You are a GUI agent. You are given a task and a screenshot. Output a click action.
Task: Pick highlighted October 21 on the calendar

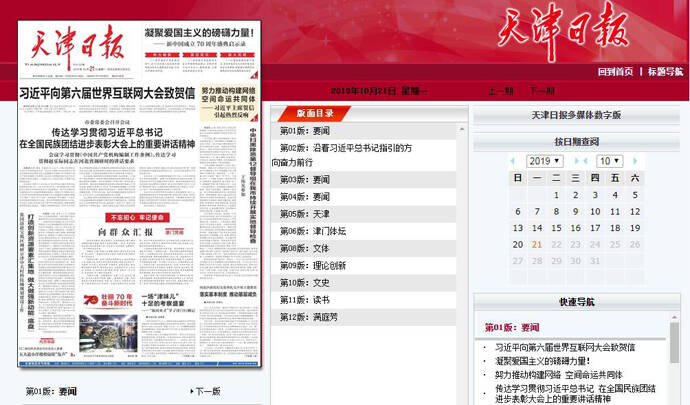(537, 244)
